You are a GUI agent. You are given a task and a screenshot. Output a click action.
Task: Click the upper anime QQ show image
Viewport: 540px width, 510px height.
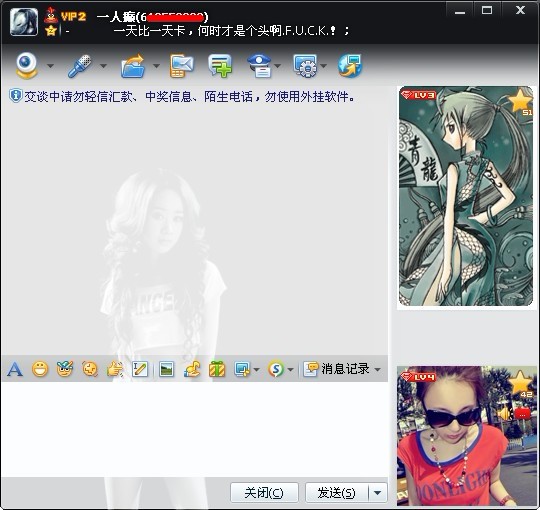click(466, 196)
